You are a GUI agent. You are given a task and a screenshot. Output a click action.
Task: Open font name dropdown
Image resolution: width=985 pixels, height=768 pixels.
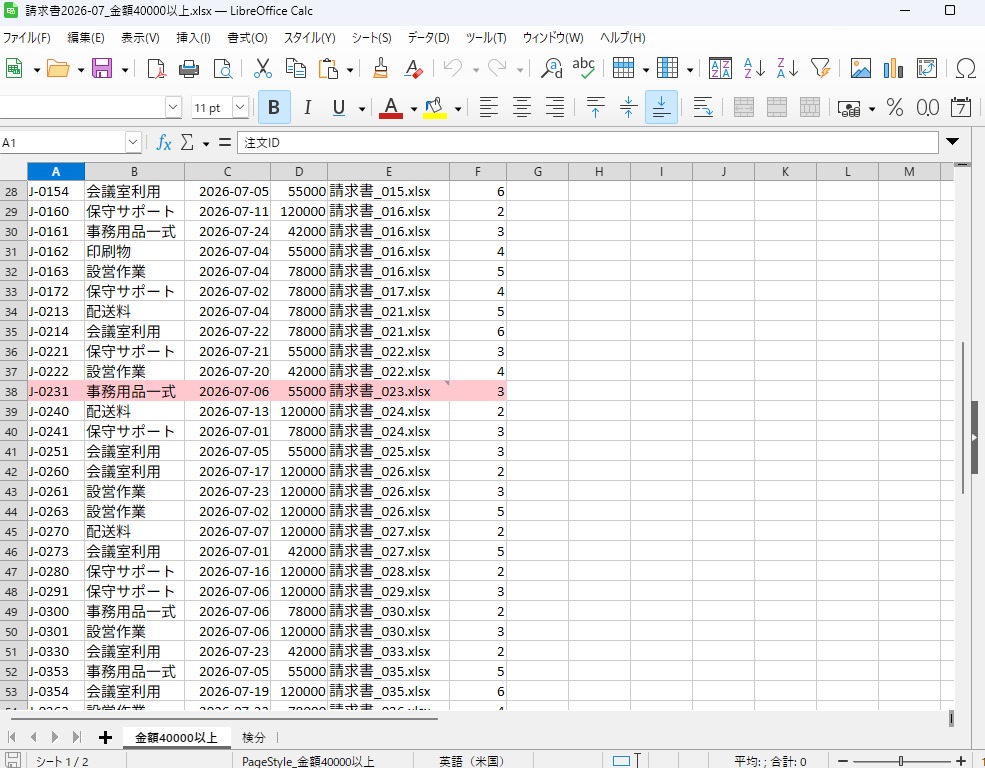point(173,107)
